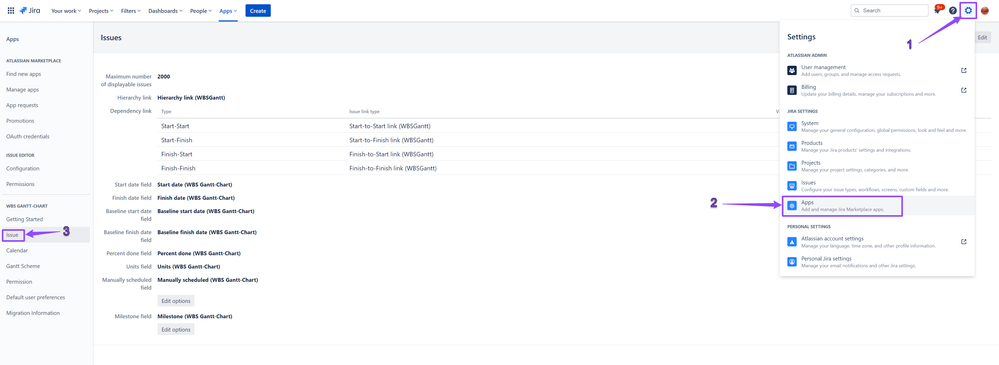Select System in Settings menu
999x365 pixels.
tap(877, 126)
